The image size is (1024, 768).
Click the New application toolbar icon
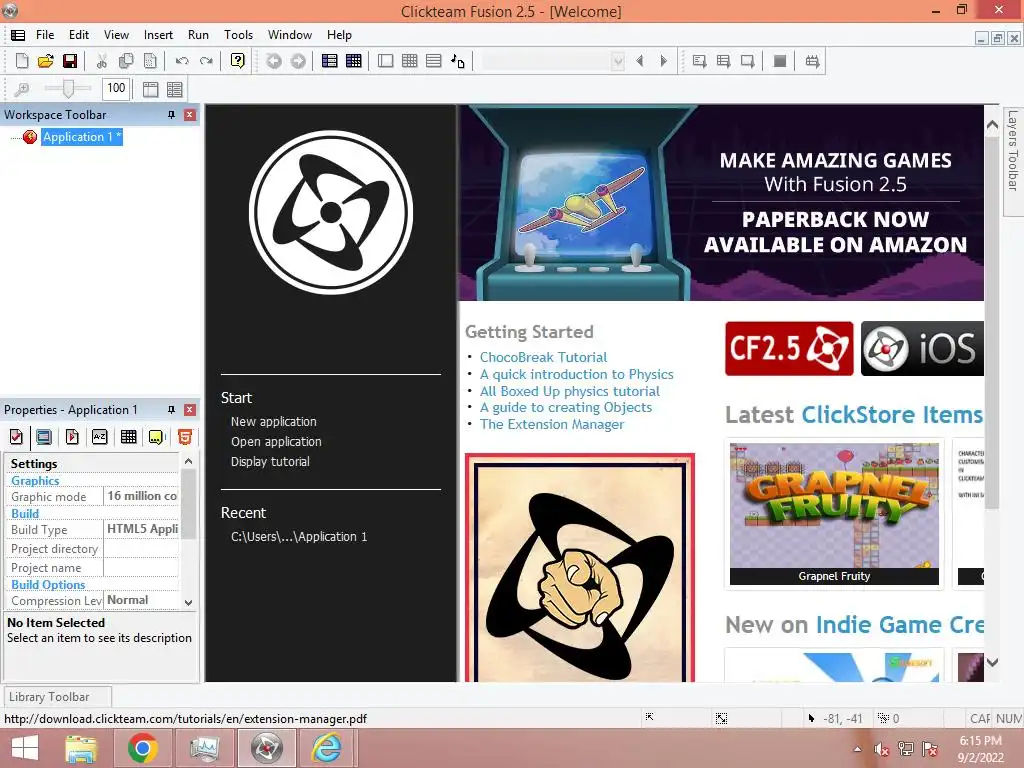(22, 61)
